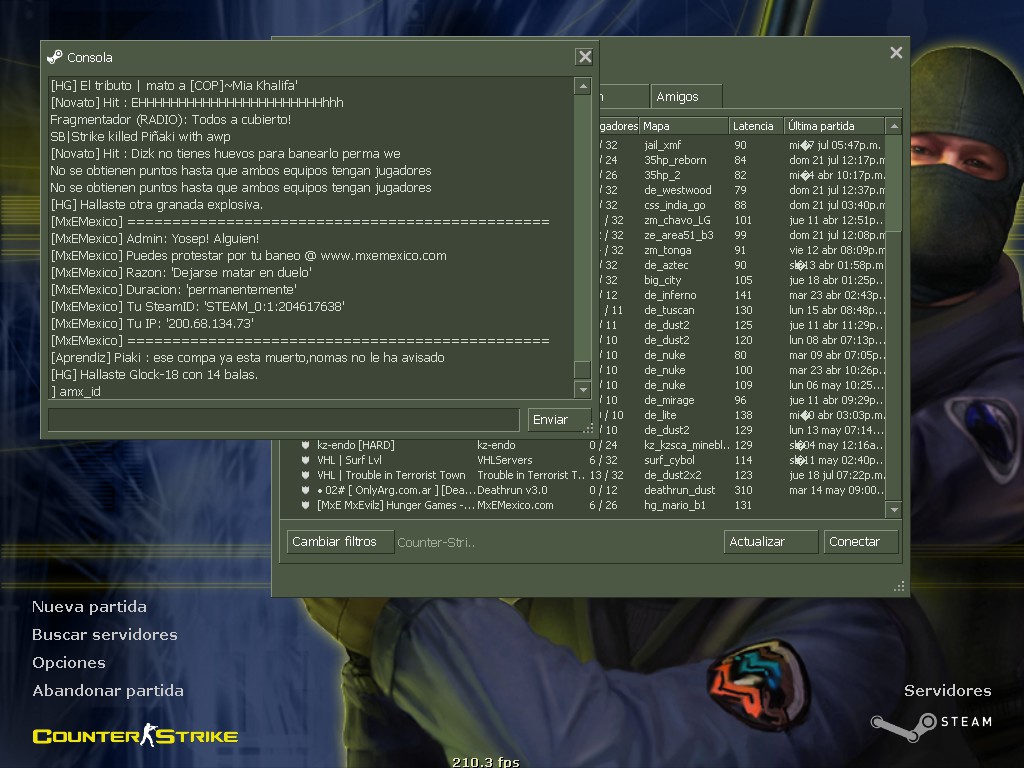
Task: Sort servers by Latencia column
Action: pyautogui.click(x=756, y=126)
